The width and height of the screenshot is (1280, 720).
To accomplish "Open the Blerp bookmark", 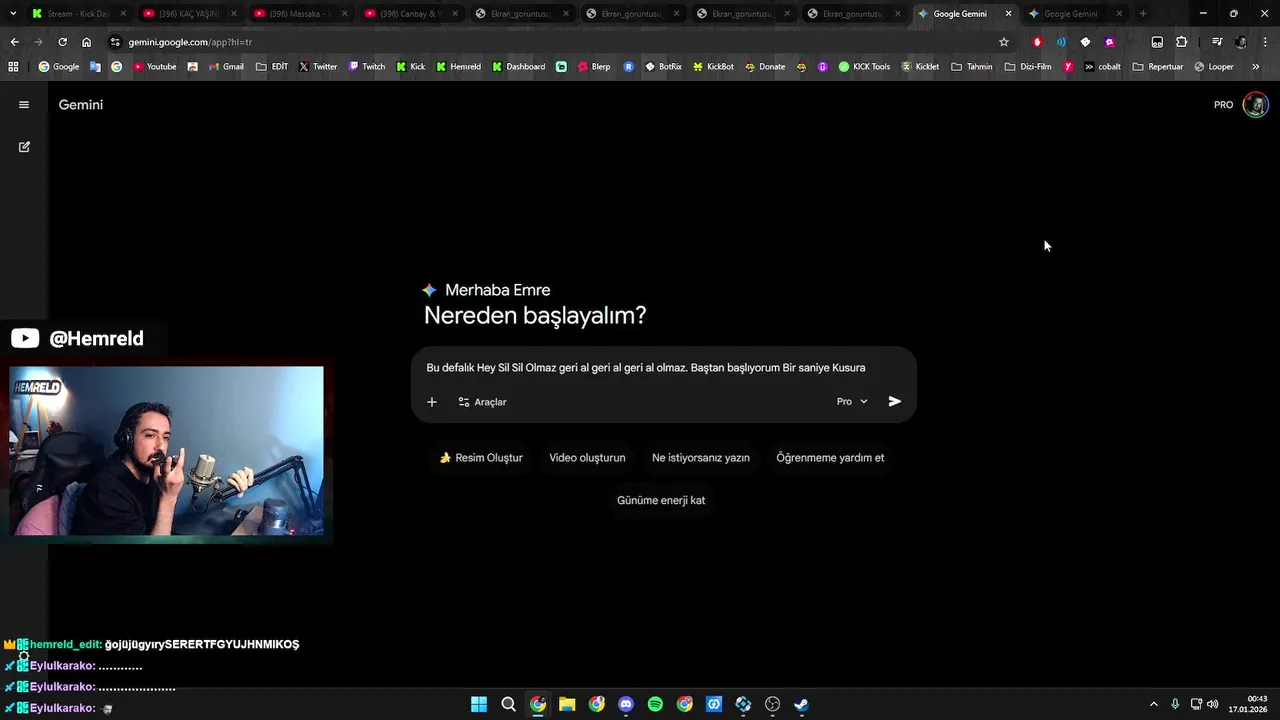I will 594,67.
